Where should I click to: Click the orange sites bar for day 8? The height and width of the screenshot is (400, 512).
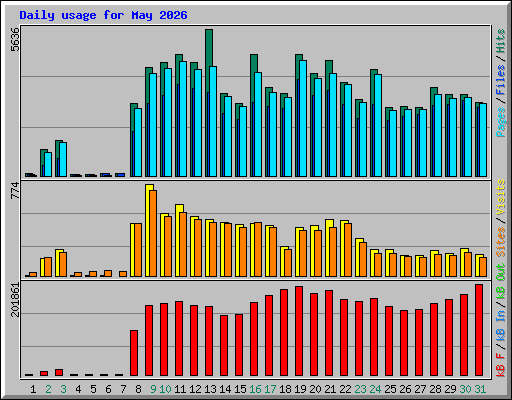(138, 250)
